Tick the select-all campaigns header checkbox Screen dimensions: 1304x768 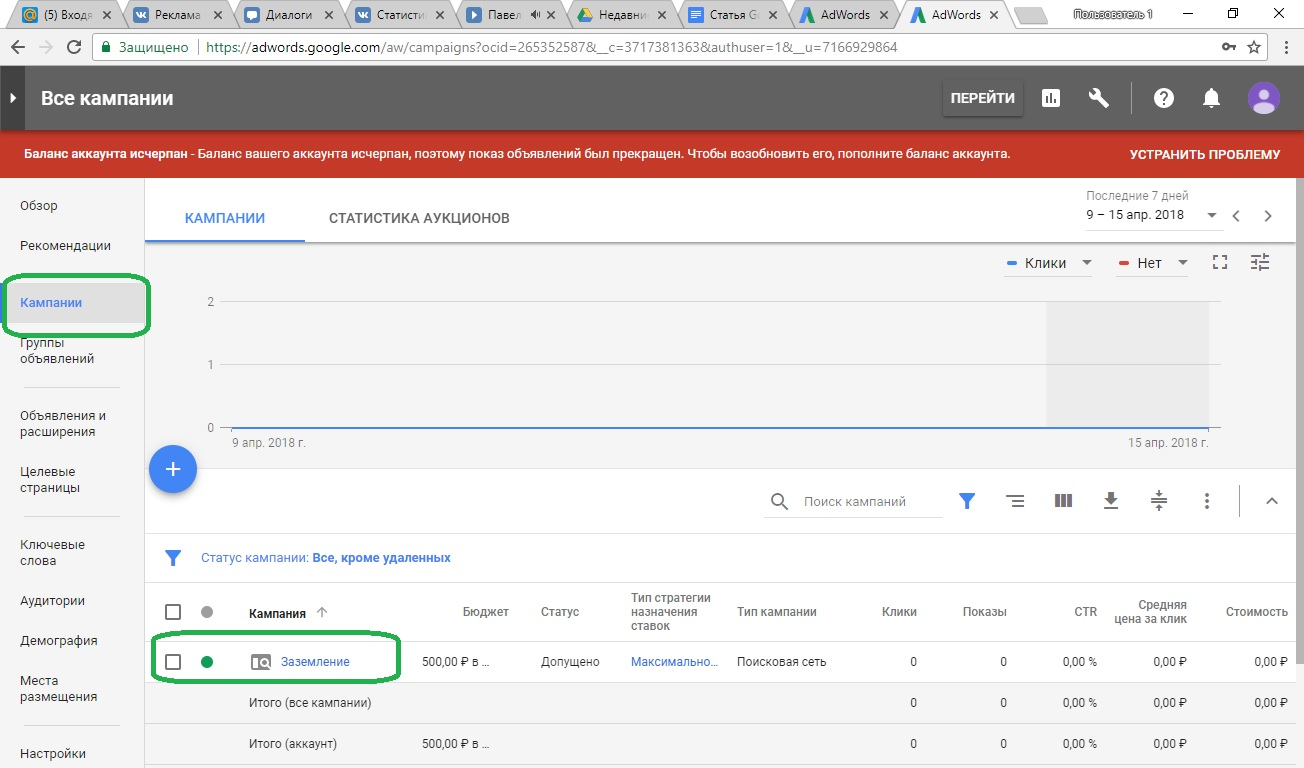pyautogui.click(x=173, y=612)
